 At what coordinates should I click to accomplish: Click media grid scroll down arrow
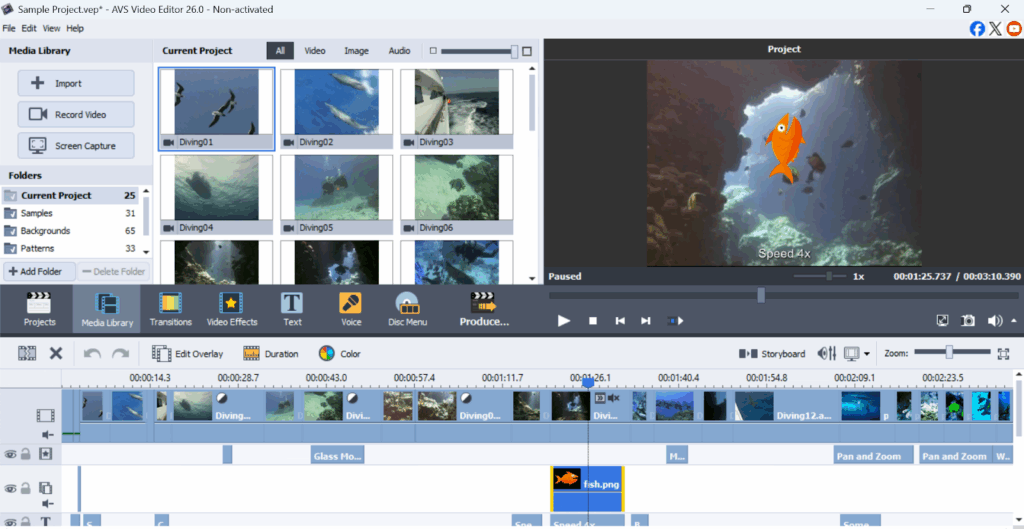coord(532,278)
